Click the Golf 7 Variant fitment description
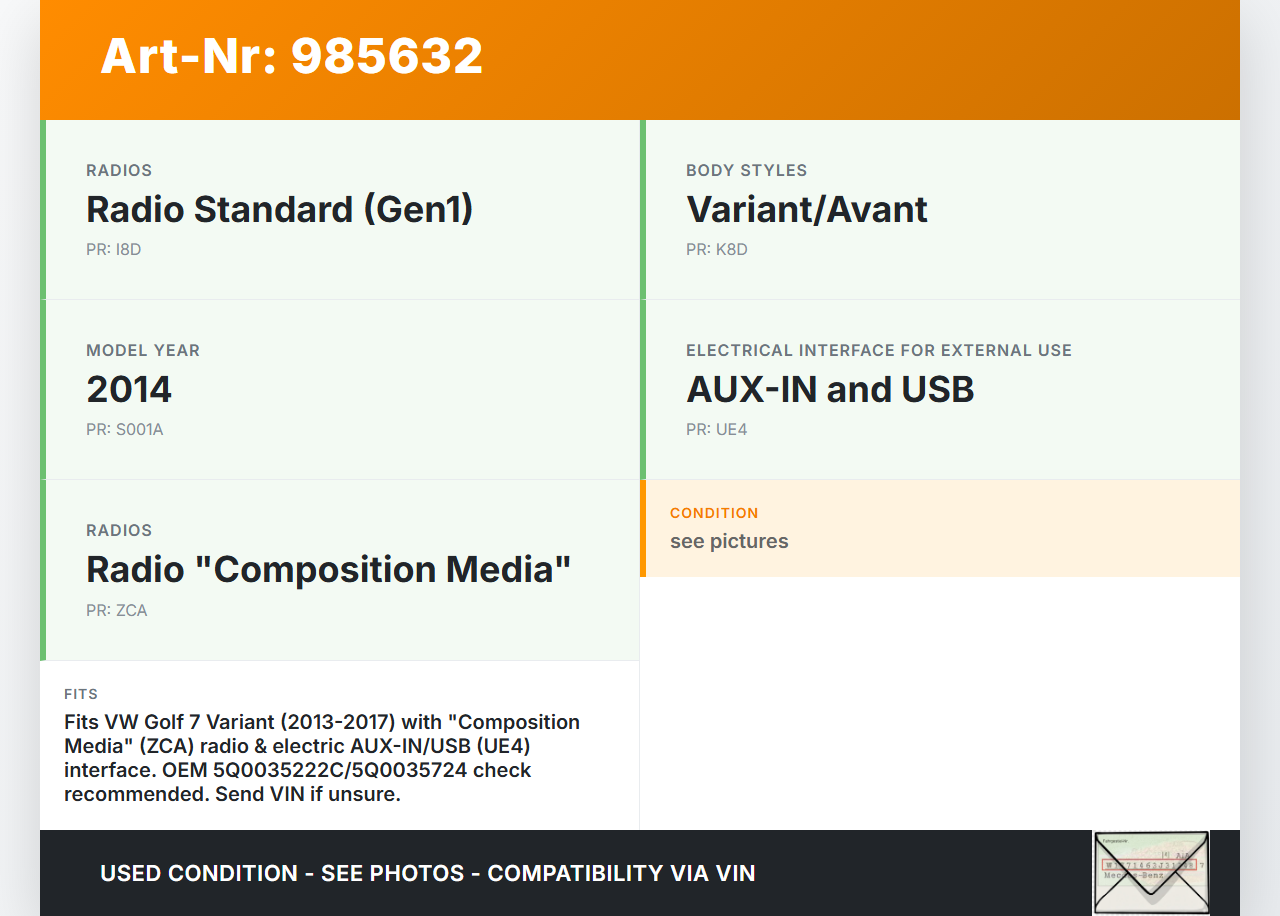1280x916 pixels. tap(322, 758)
